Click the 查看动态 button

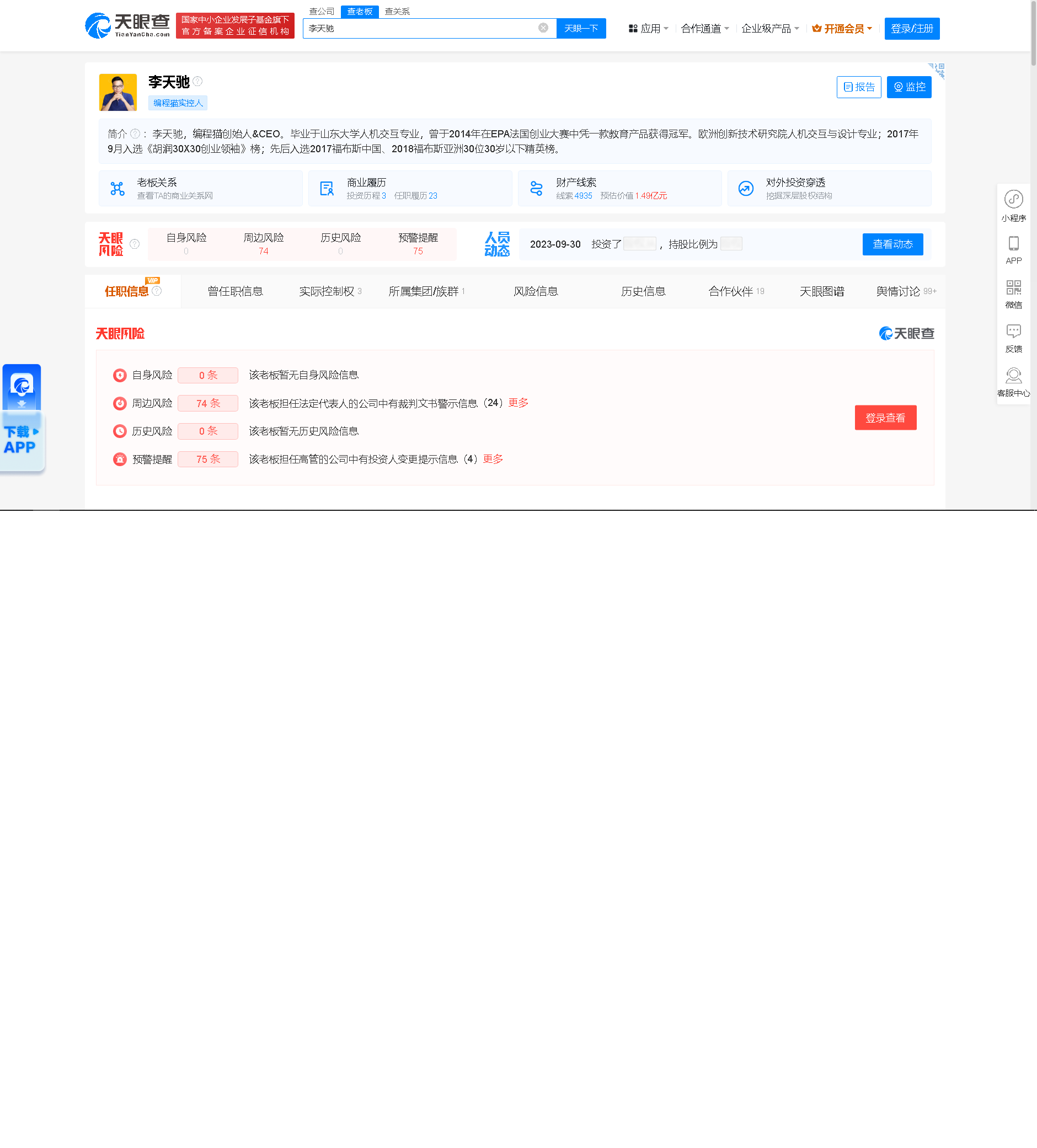click(892, 244)
